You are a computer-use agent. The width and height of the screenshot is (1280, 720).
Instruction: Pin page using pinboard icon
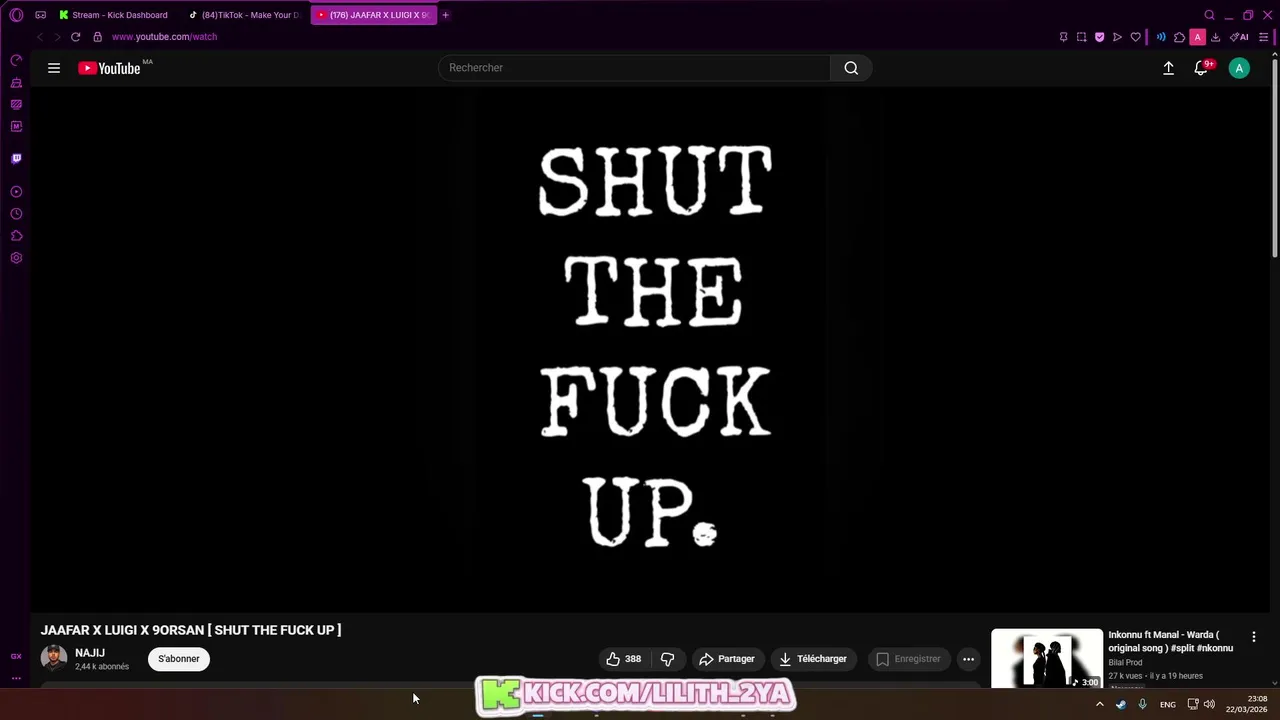pyautogui.click(x=1063, y=37)
